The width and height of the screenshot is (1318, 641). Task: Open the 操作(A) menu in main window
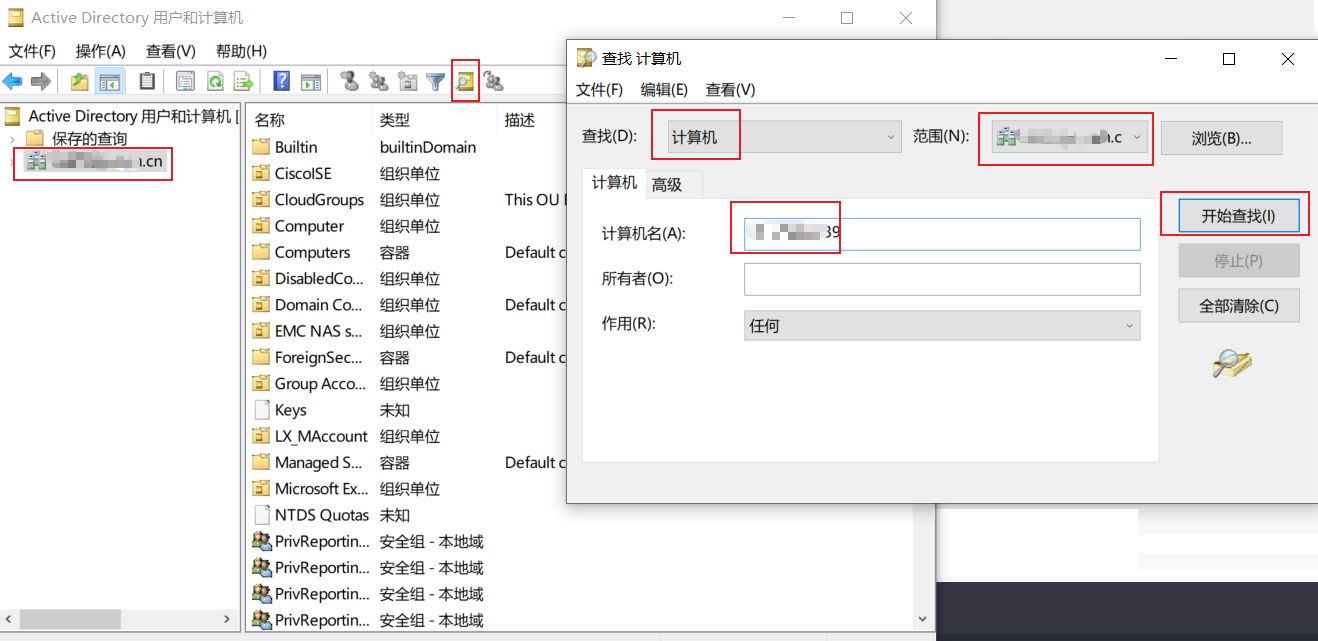pos(100,51)
